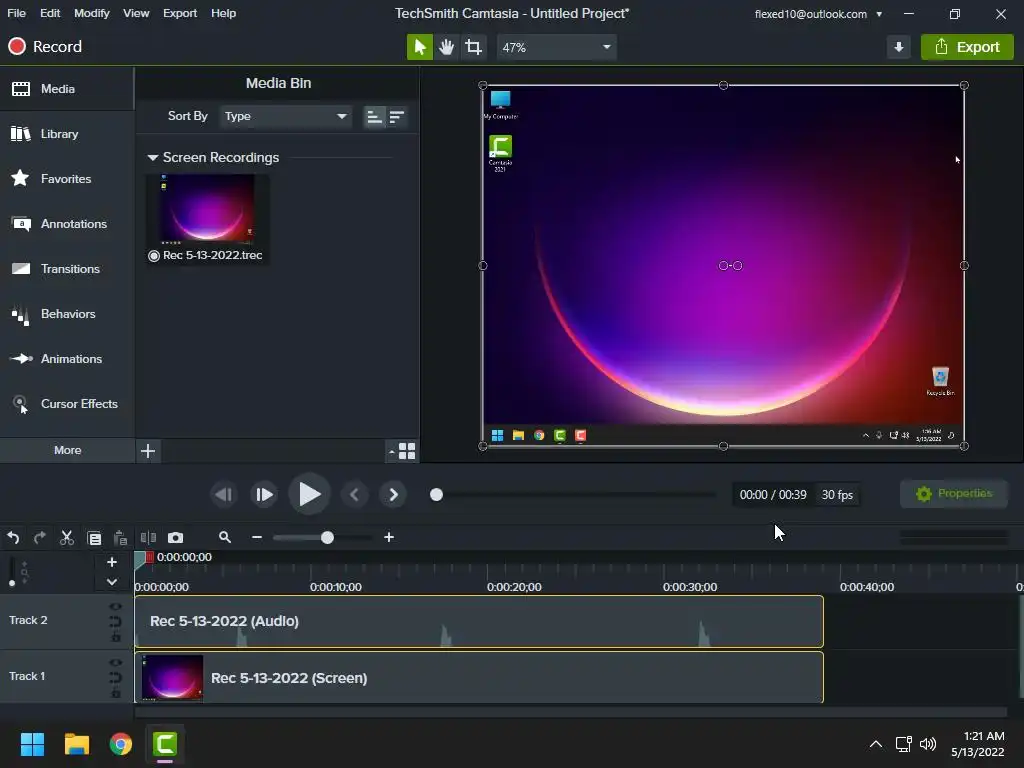Play the video preview
Image resolution: width=1024 pixels, height=768 pixels.
pyautogui.click(x=309, y=494)
